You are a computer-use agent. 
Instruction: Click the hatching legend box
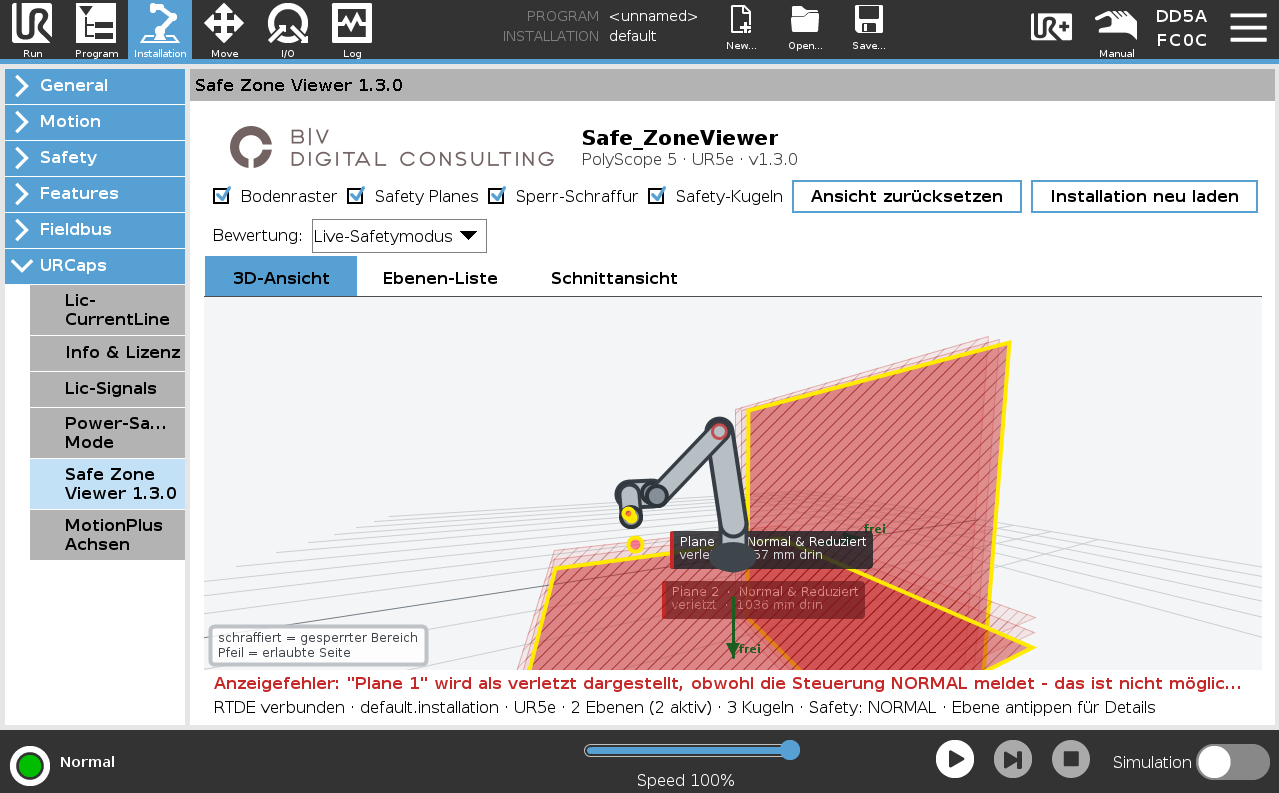click(318, 645)
